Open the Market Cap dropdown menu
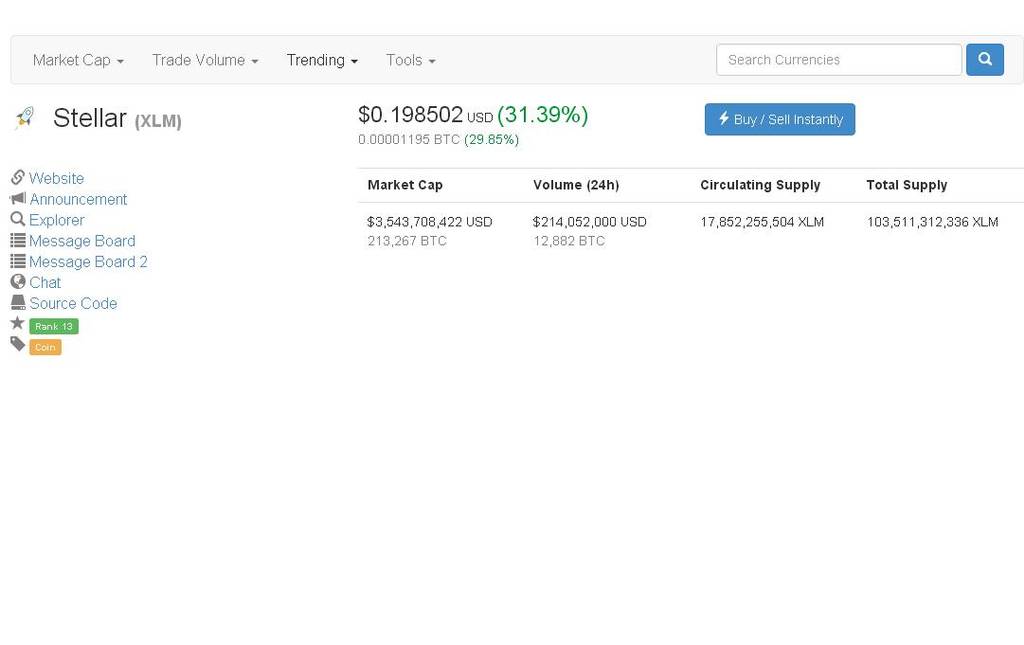This screenshot has height=645, width=1024. [78, 60]
